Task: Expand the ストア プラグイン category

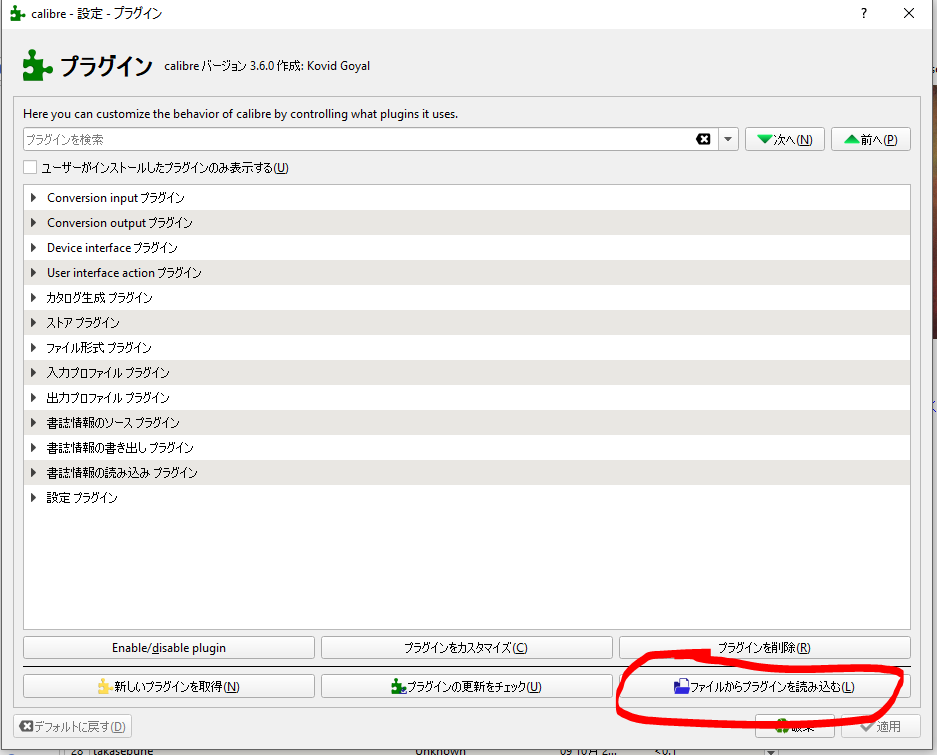Action: pyautogui.click(x=33, y=323)
